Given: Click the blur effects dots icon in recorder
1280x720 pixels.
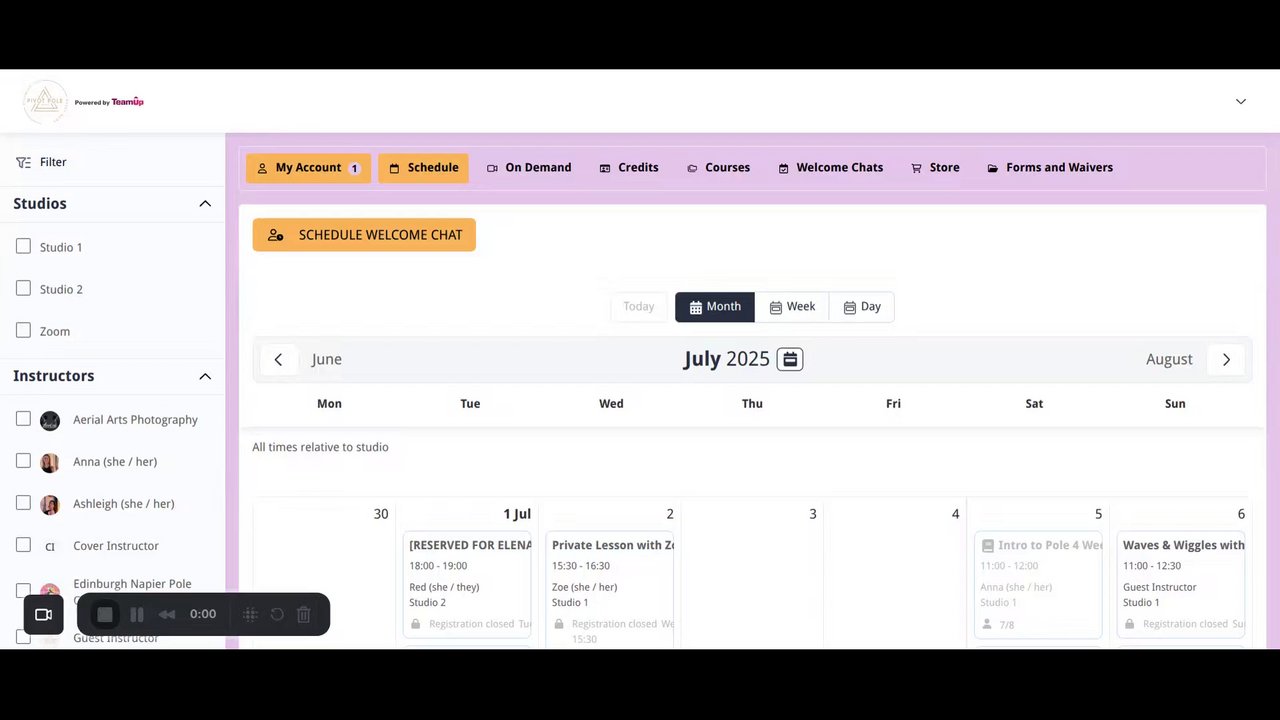Looking at the screenshot, I should tap(250, 614).
